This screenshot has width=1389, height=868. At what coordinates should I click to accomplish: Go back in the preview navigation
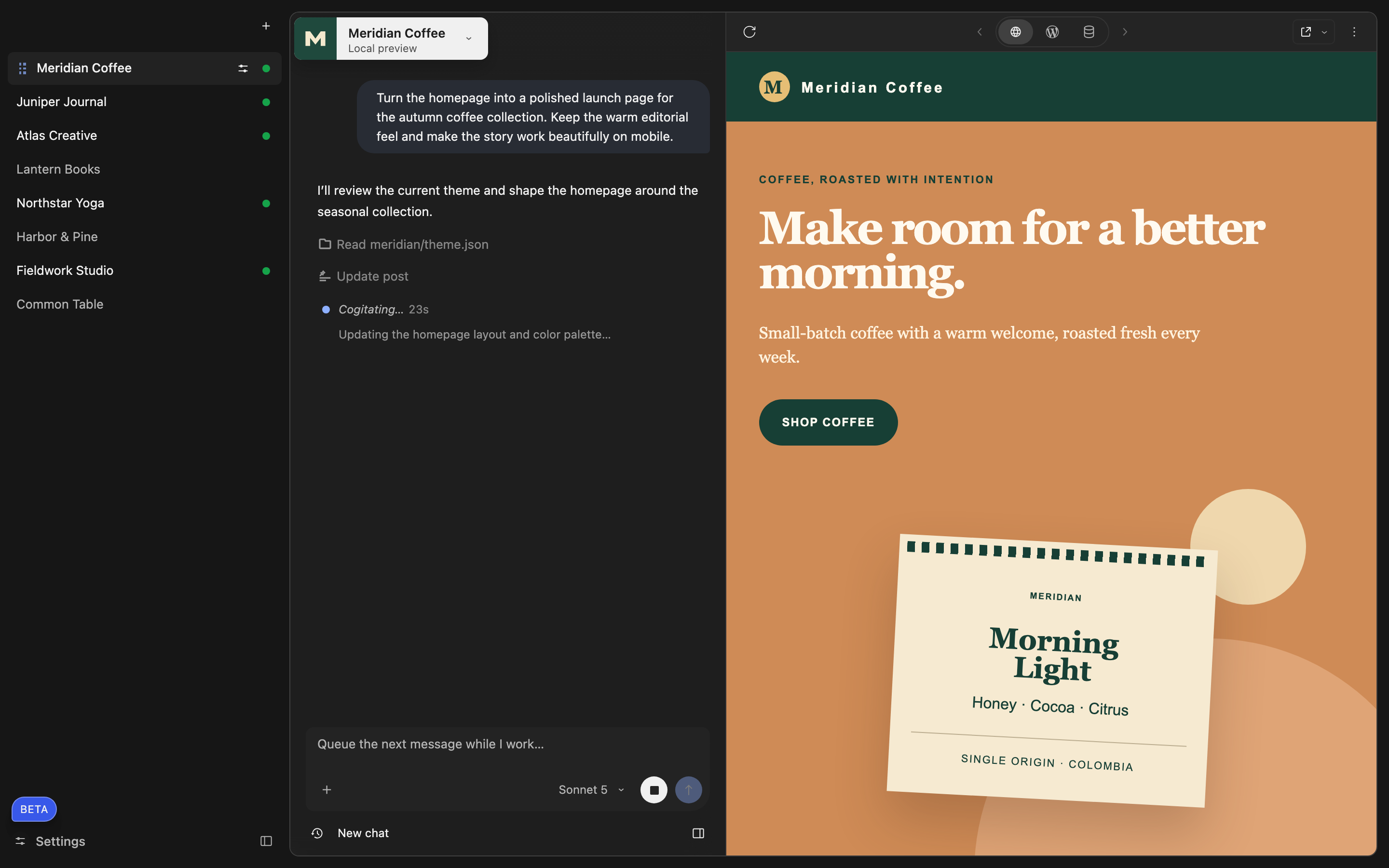[x=979, y=31]
